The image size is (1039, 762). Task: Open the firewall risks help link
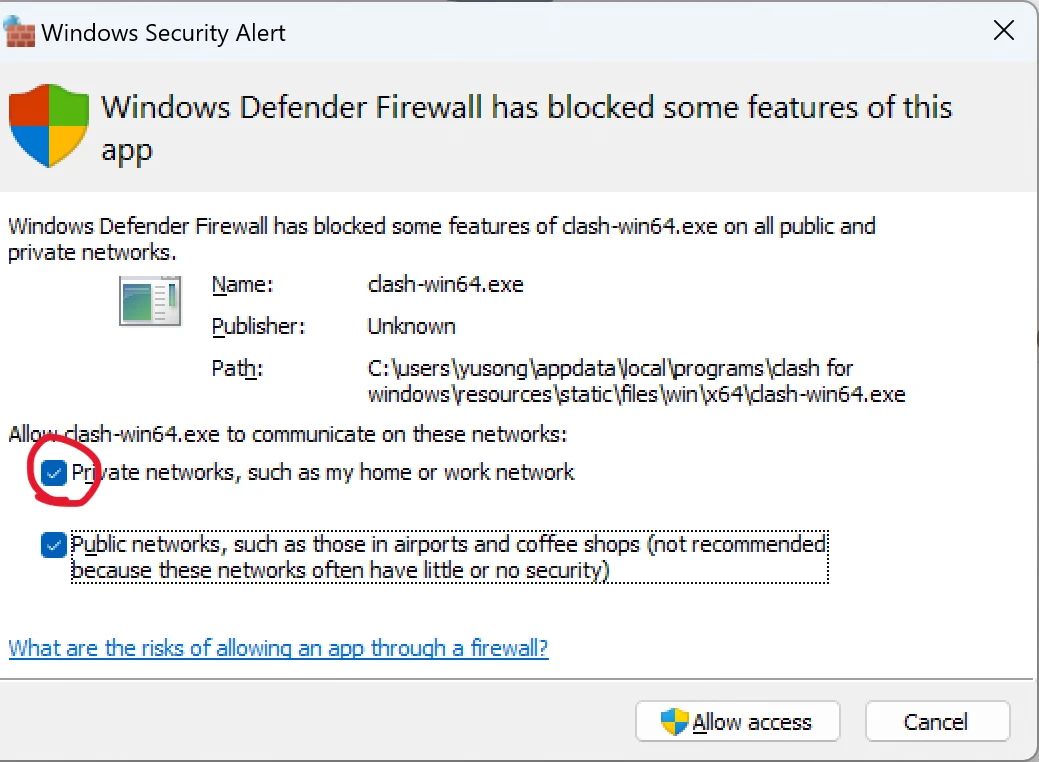click(x=278, y=648)
